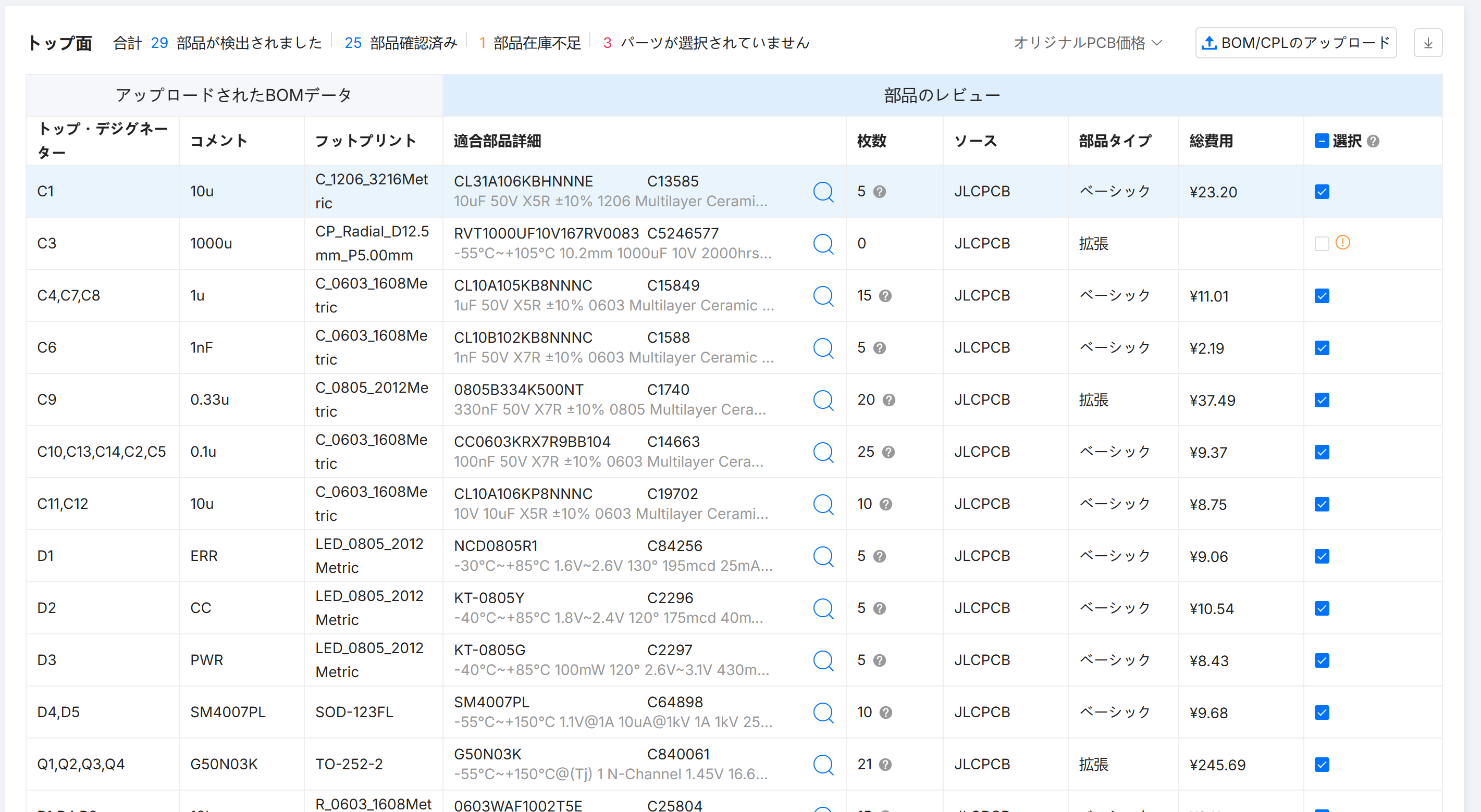
Task: Click the quantity help icon beside 21
Action: (x=885, y=764)
